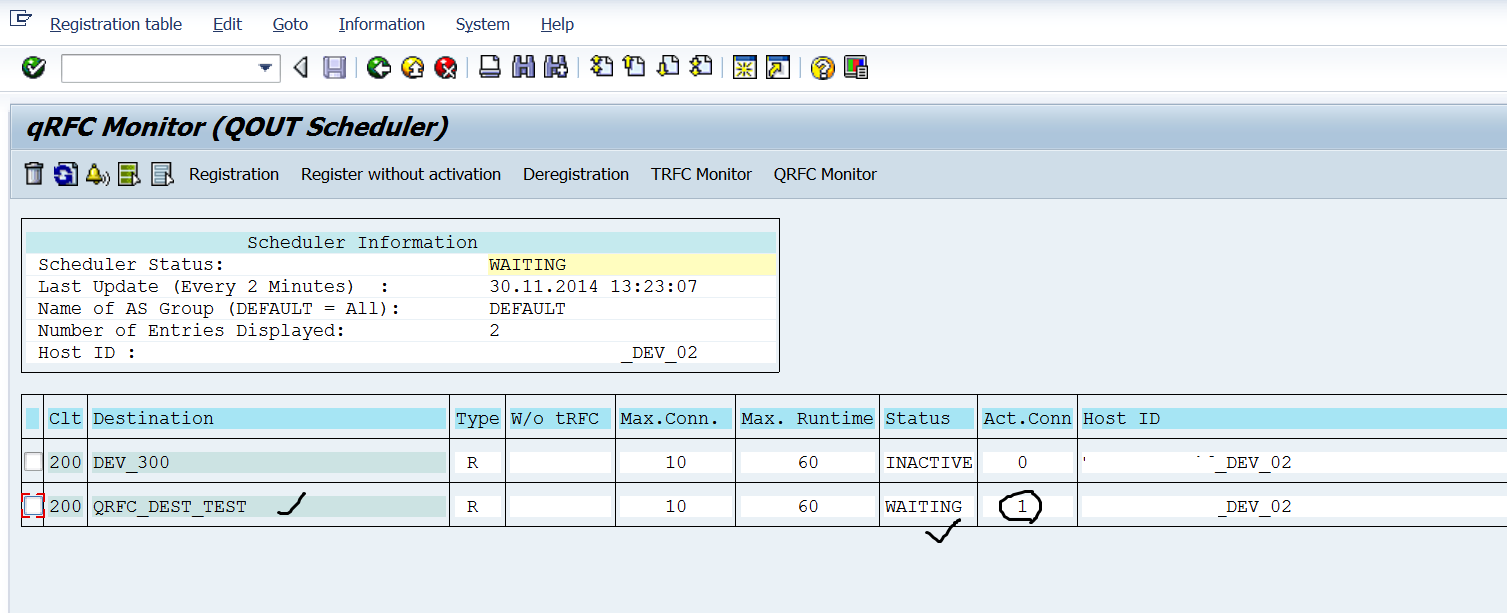This screenshot has width=1511, height=613.
Task: Click the Registration button
Action: pos(234,174)
